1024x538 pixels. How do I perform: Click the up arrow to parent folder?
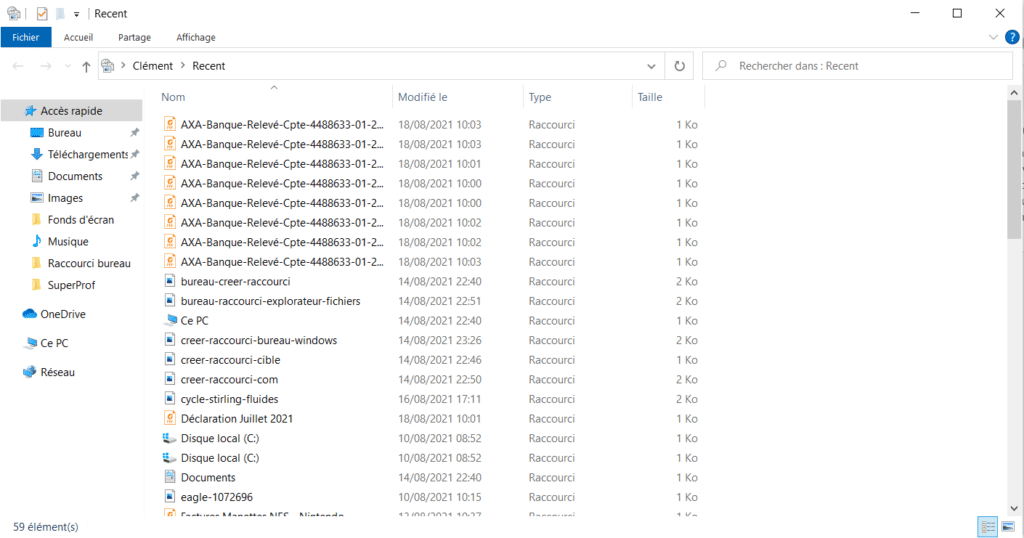point(86,66)
